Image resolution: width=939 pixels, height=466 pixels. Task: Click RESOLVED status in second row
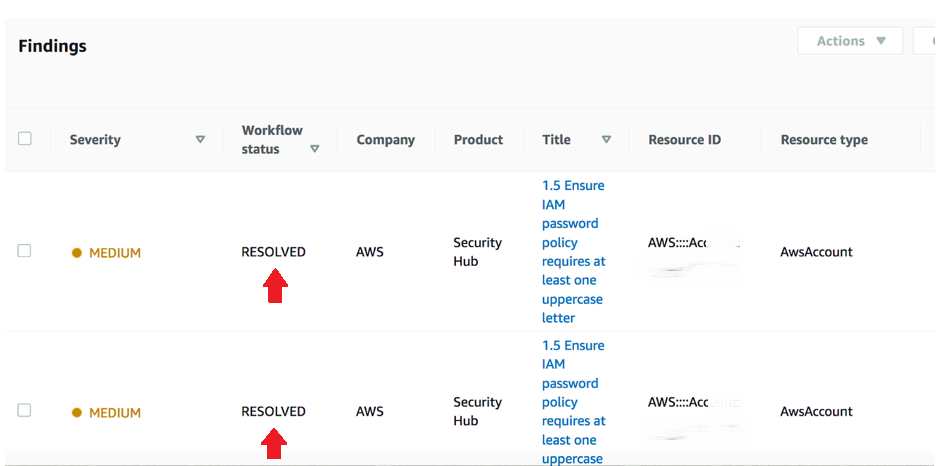click(x=274, y=411)
